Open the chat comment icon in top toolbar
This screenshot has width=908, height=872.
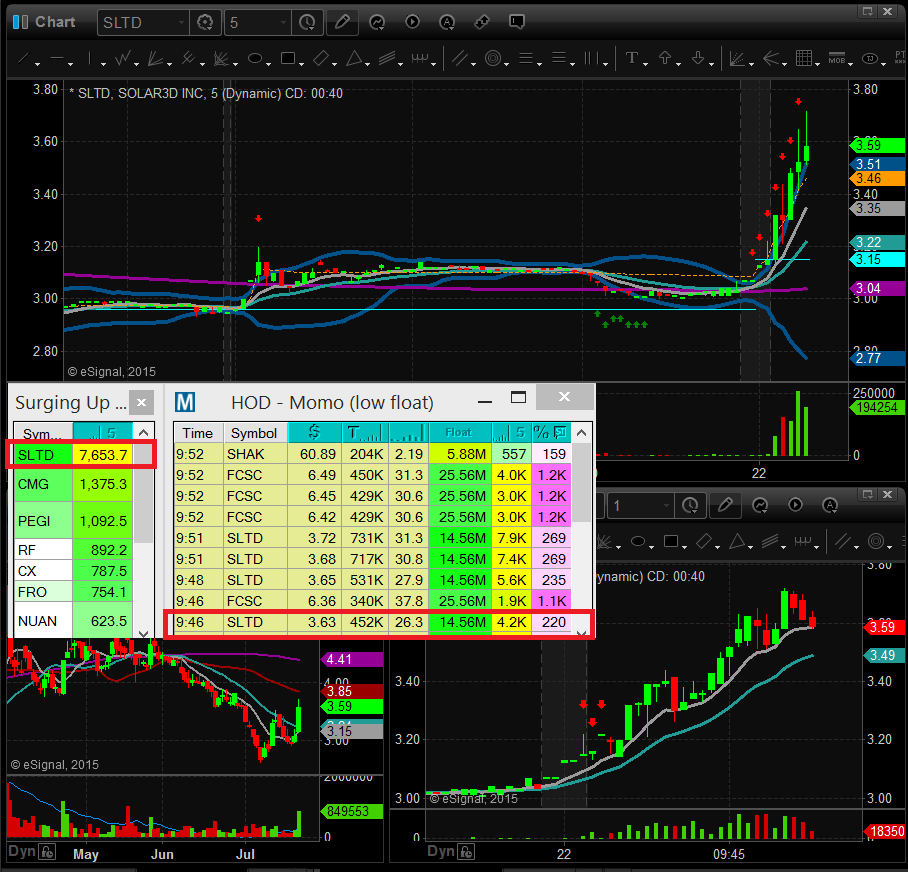[x=517, y=22]
